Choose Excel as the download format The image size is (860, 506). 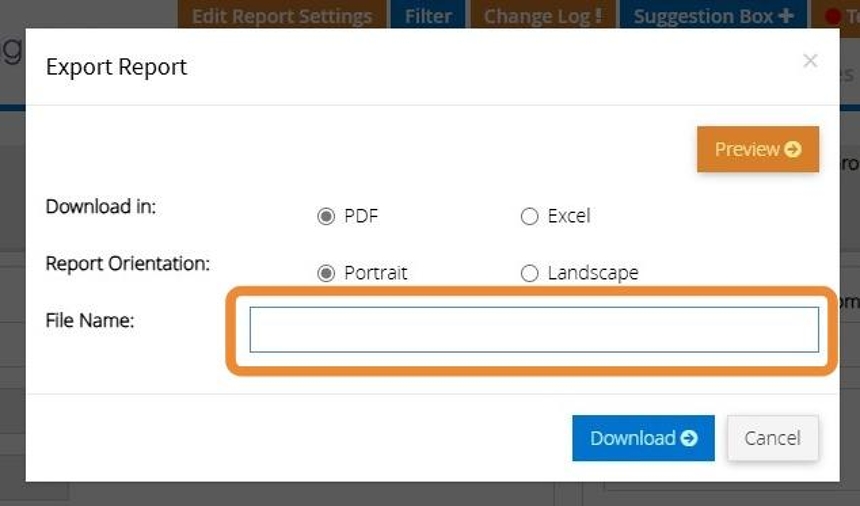530,217
